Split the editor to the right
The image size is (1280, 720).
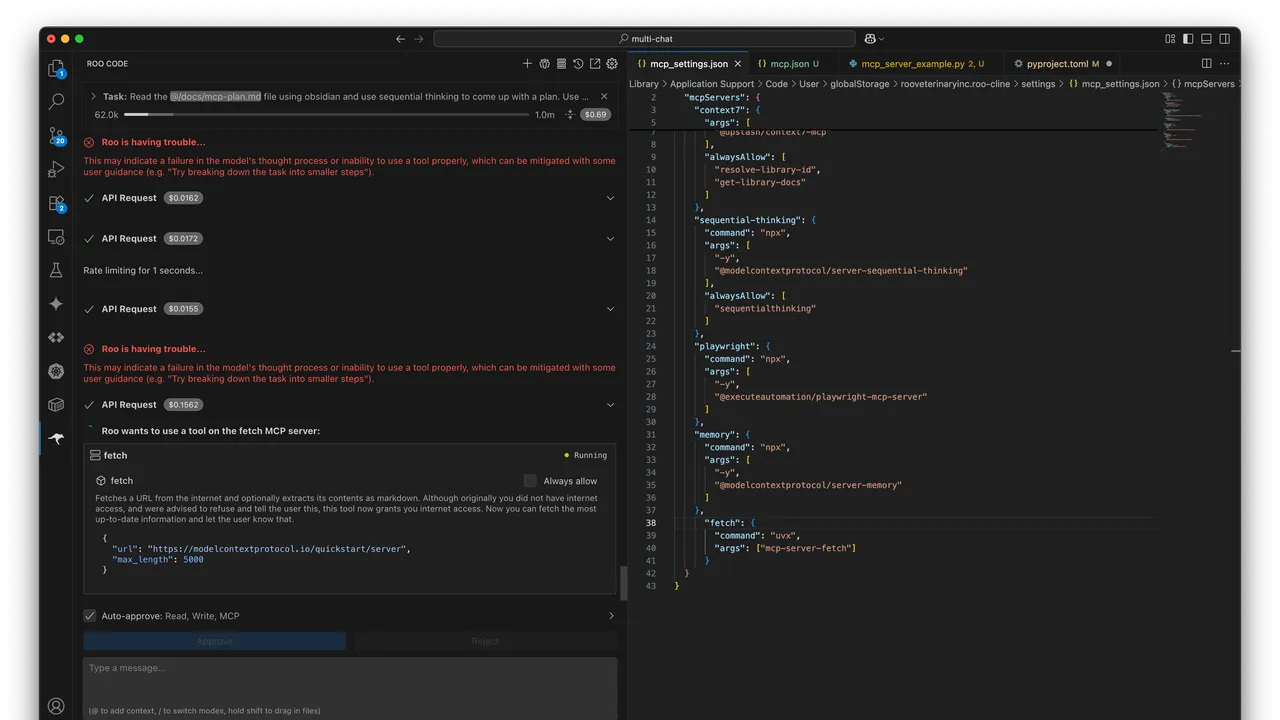pos(1206,64)
